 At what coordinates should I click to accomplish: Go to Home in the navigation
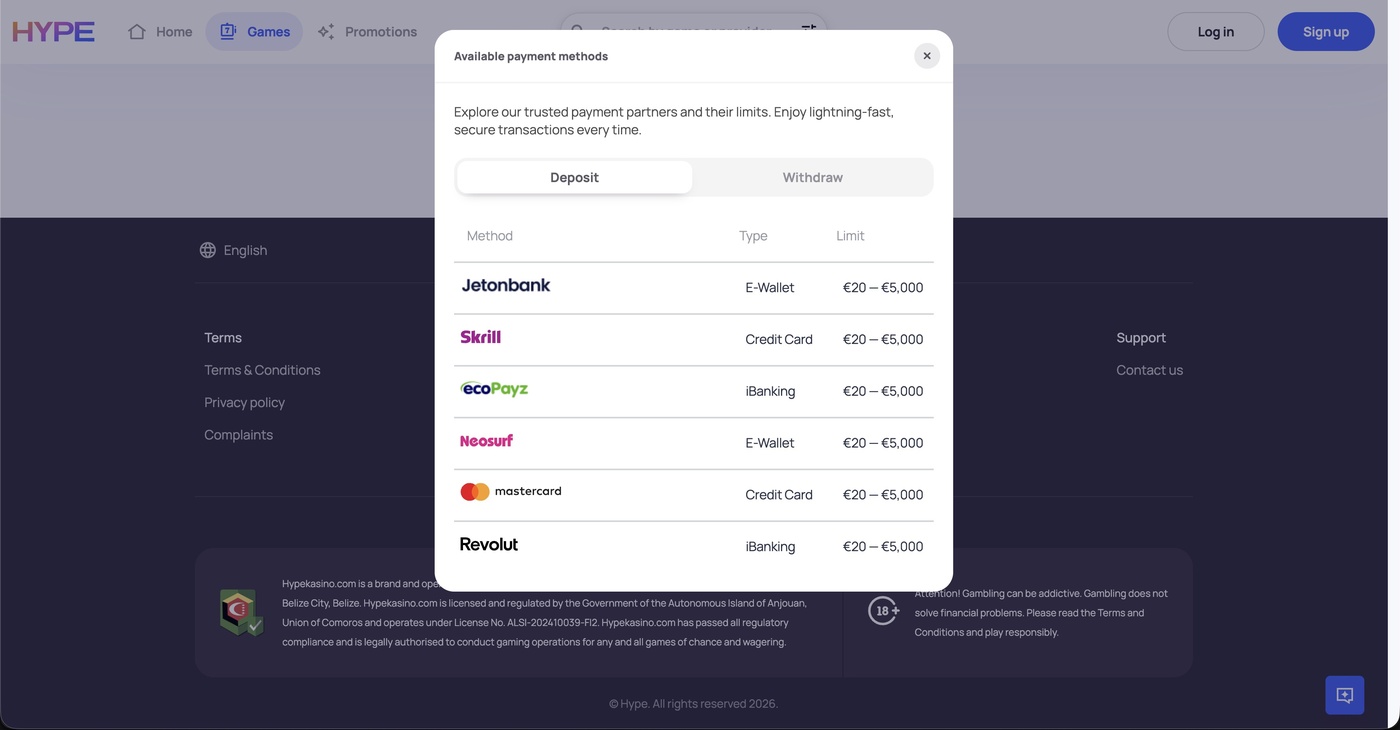[160, 32]
